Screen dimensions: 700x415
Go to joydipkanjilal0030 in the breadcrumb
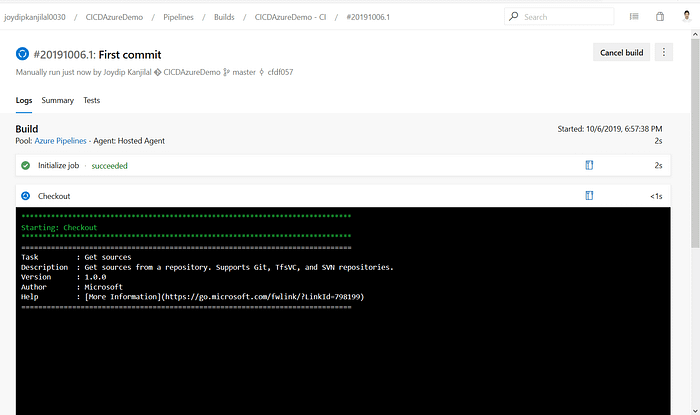[35, 17]
